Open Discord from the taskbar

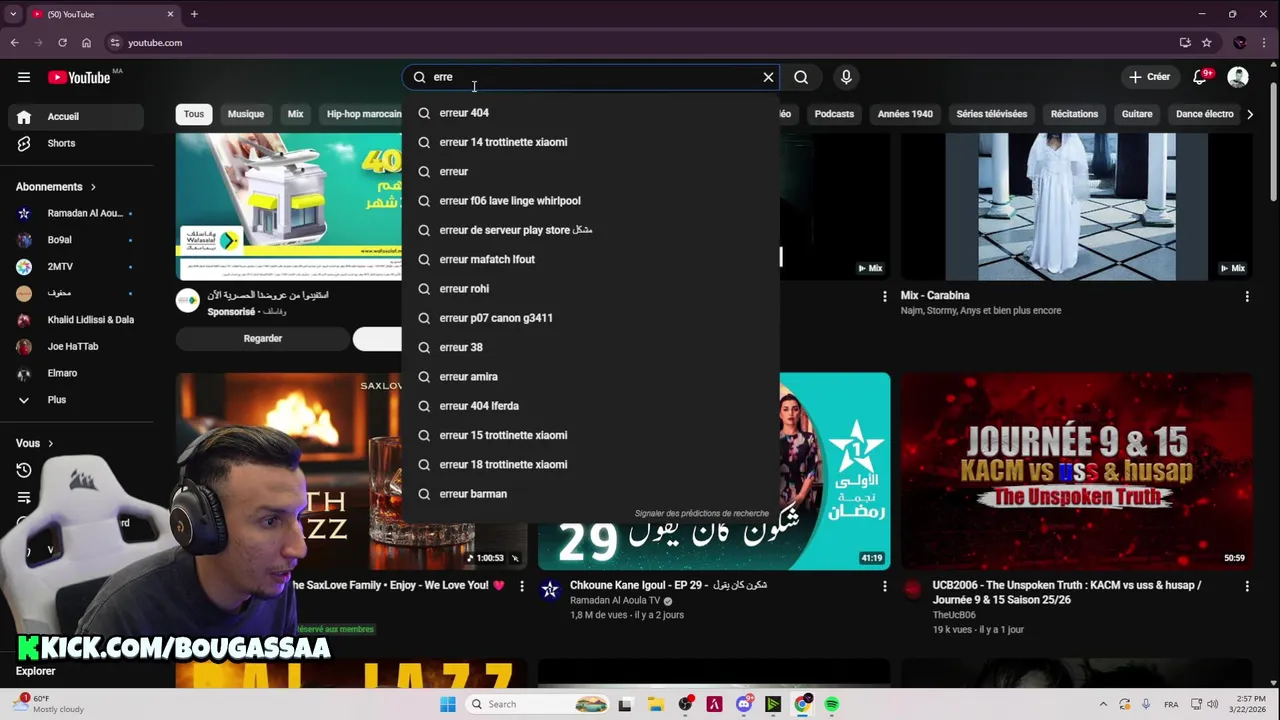tap(744, 704)
